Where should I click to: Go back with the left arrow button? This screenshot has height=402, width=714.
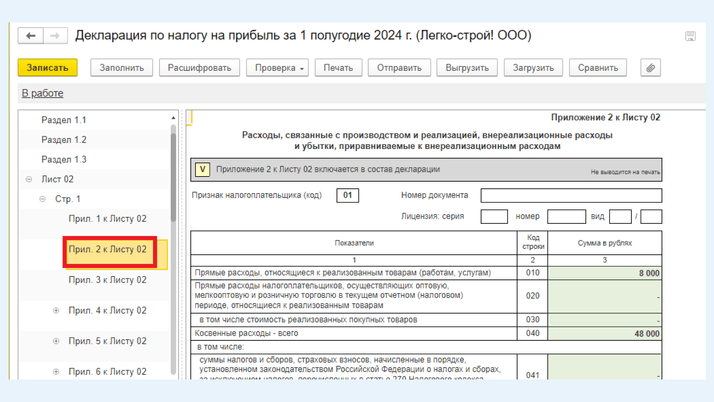click(x=31, y=36)
